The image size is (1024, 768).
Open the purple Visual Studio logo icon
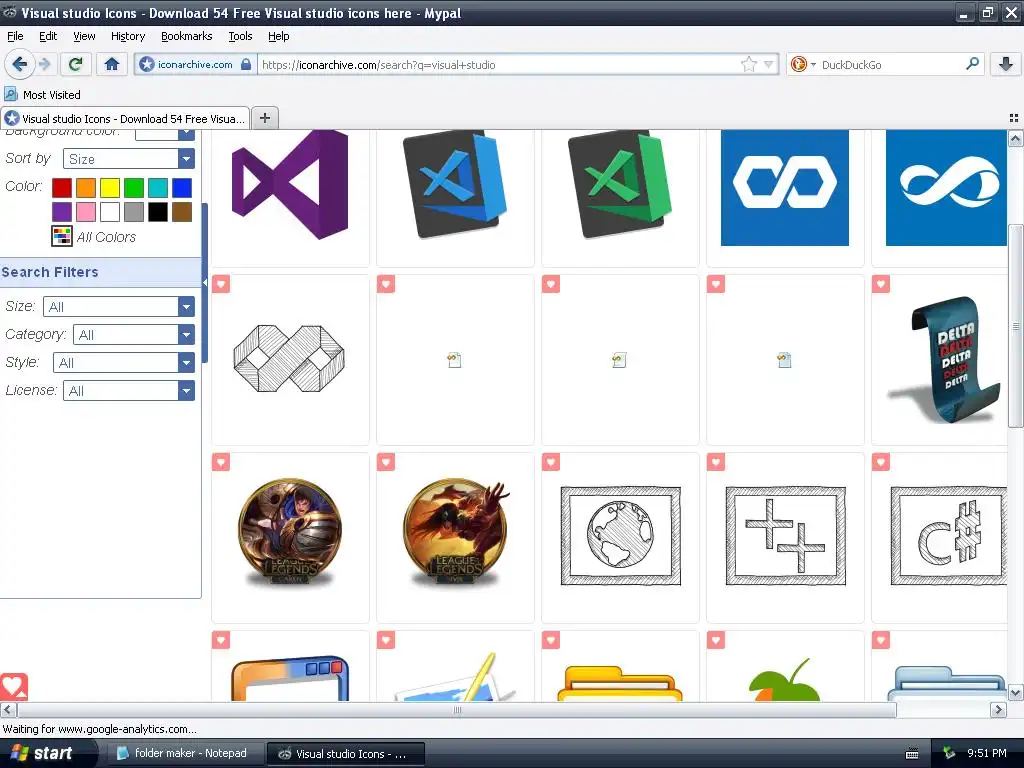pyautogui.click(x=290, y=184)
